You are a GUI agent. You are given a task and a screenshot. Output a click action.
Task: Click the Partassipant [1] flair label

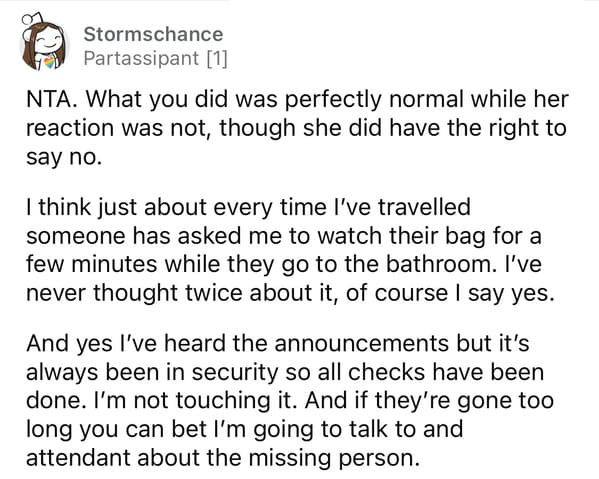155,58
